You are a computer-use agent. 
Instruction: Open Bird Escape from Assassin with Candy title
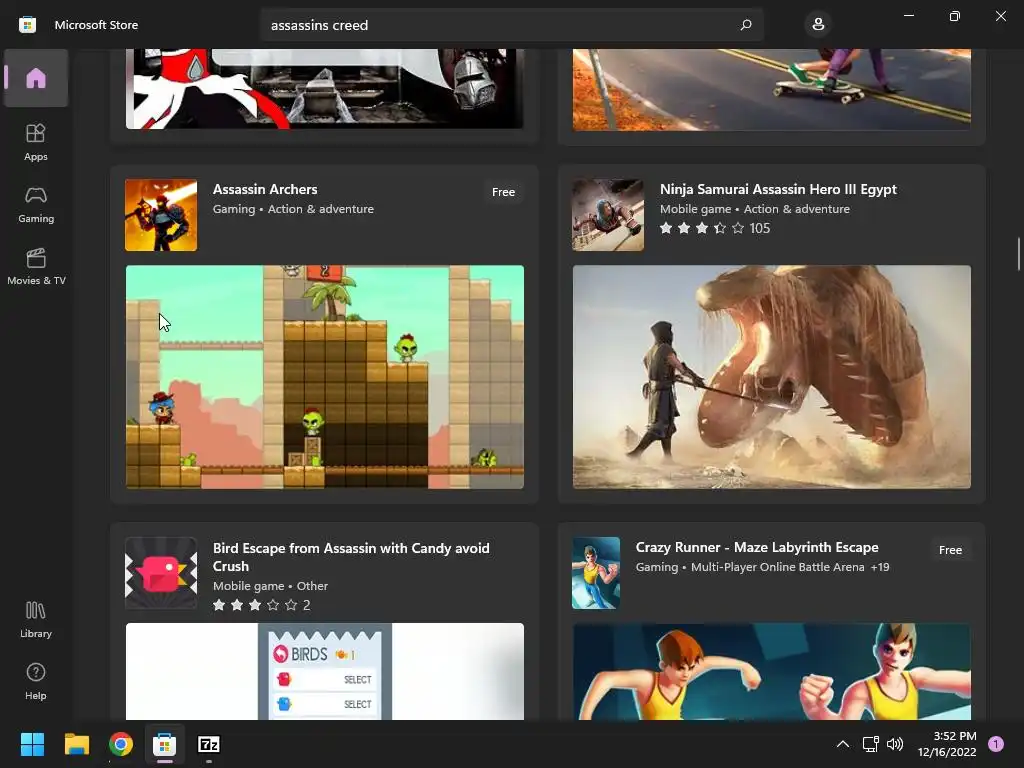[x=351, y=557]
